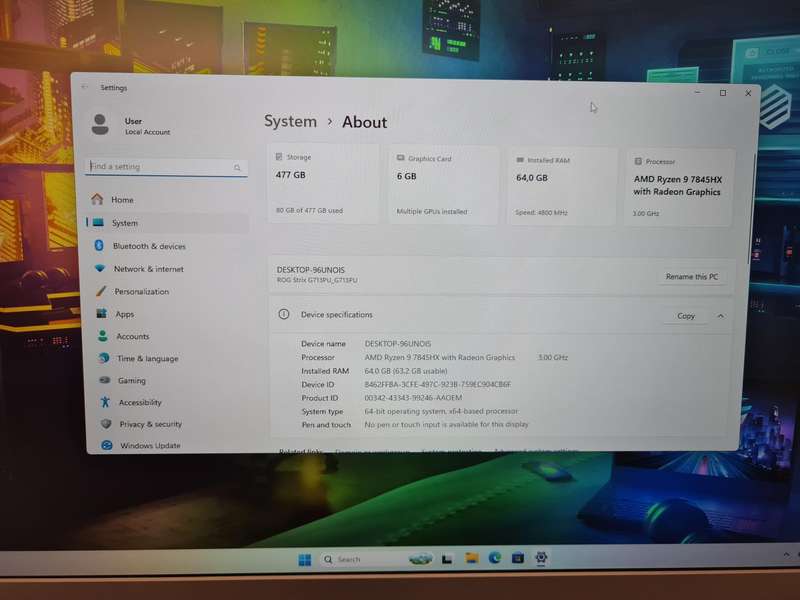Open the Storage 477 GB card
Viewport: 800px width, 600px height.
[x=323, y=184]
